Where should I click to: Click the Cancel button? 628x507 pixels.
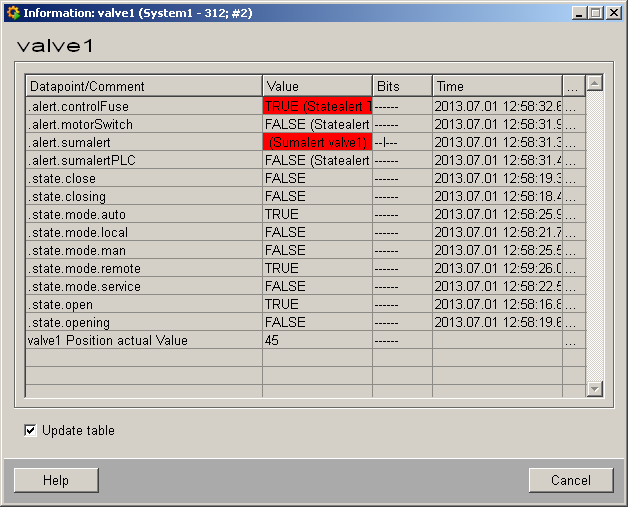(x=571, y=480)
